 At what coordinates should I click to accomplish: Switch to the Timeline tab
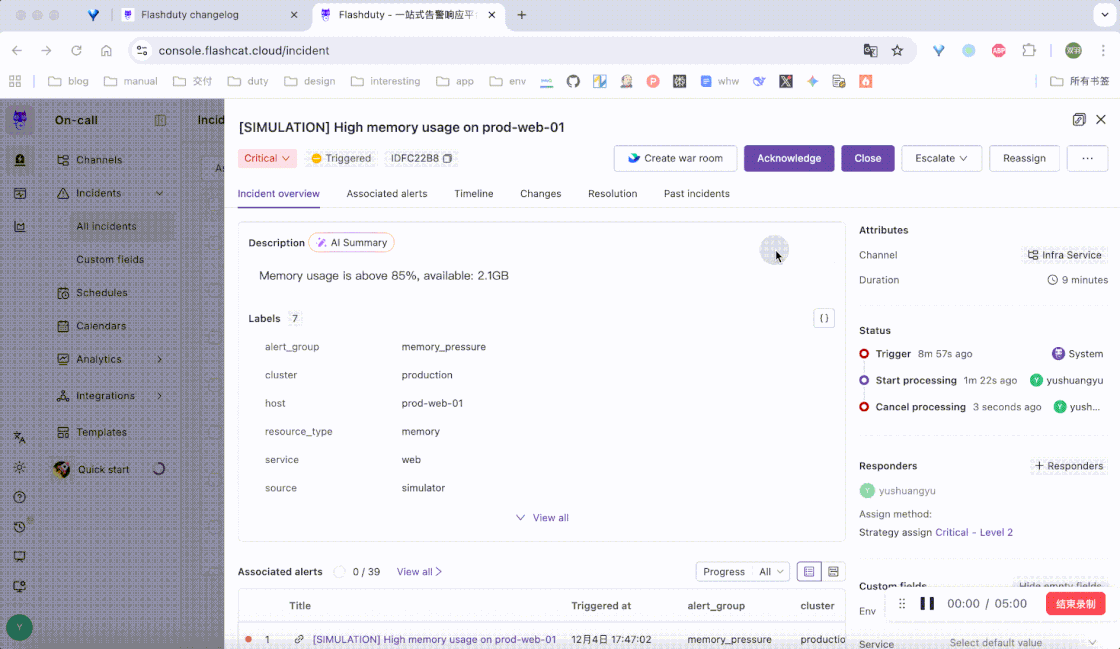pyautogui.click(x=473, y=194)
